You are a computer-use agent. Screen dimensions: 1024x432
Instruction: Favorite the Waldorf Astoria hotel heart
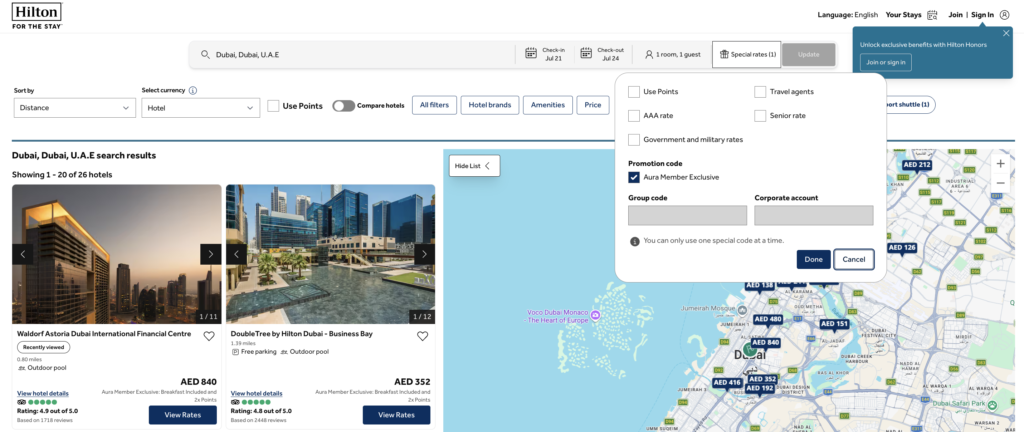coord(208,336)
